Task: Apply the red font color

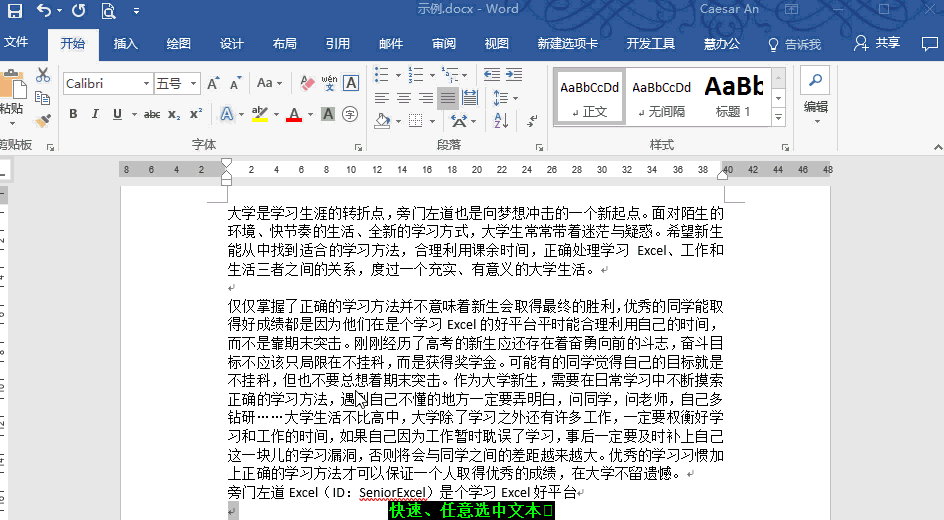Action: [x=294, y=114]
